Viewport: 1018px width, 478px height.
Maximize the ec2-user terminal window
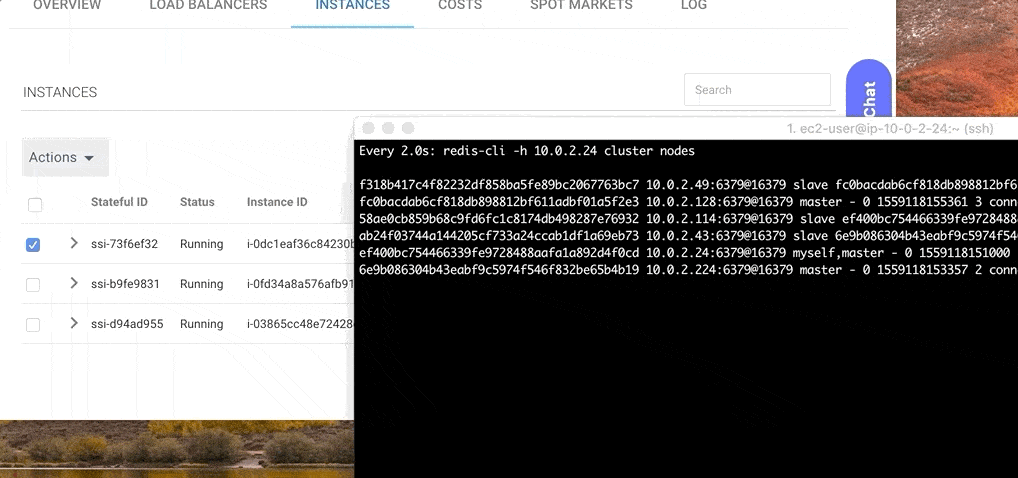click(x=408, y=128)
